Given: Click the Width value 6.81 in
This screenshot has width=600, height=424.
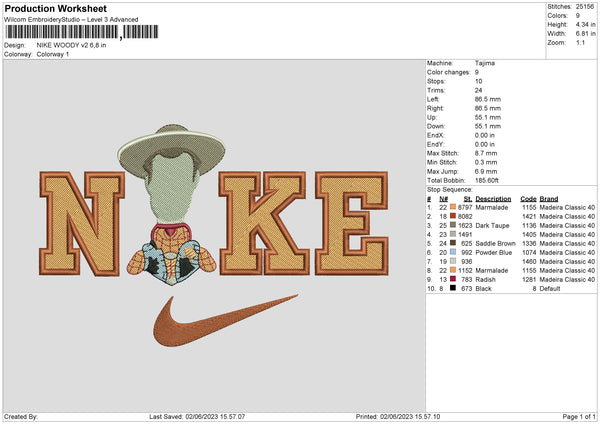Looking at the screenshot, I should coord(585,34).
